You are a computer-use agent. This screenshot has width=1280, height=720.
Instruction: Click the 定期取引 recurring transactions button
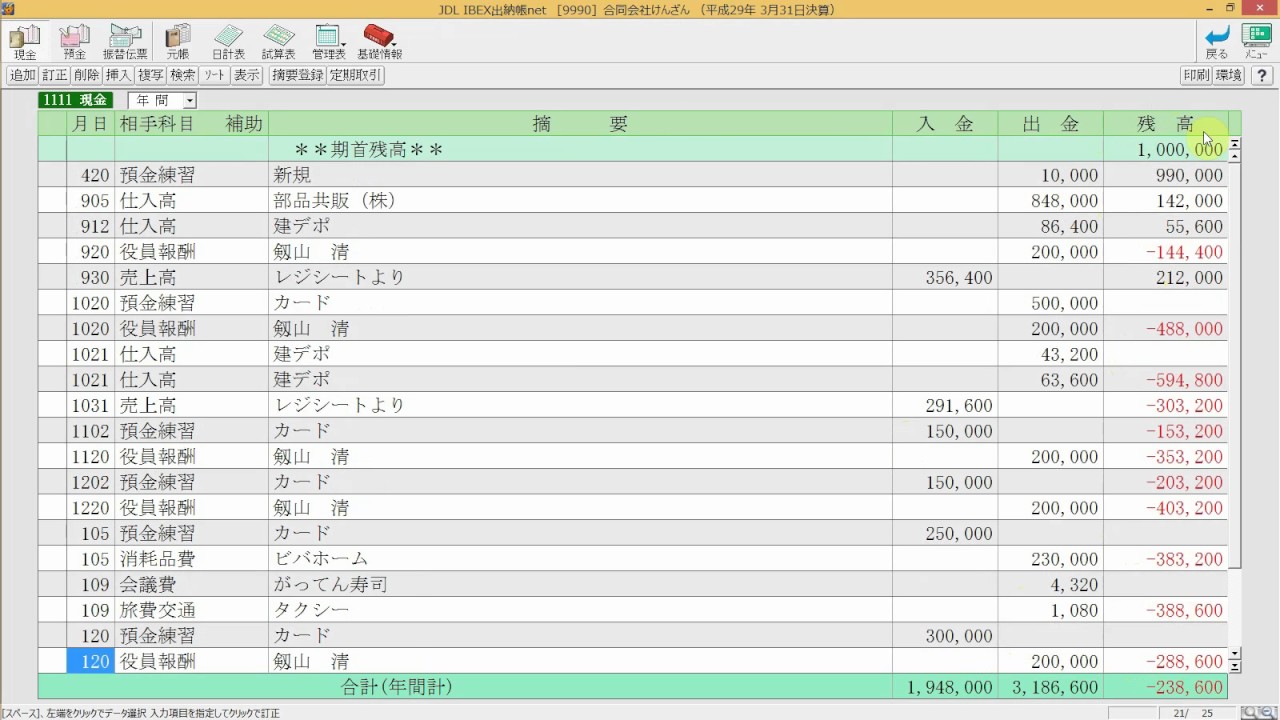tap(355, 75)
